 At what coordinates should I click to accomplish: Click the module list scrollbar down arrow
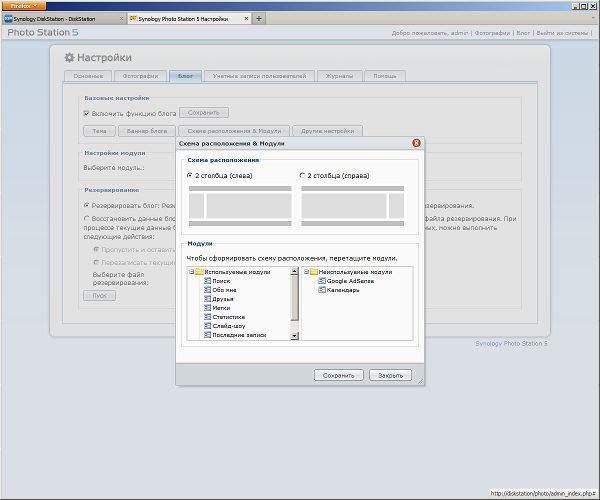(294, 336)
